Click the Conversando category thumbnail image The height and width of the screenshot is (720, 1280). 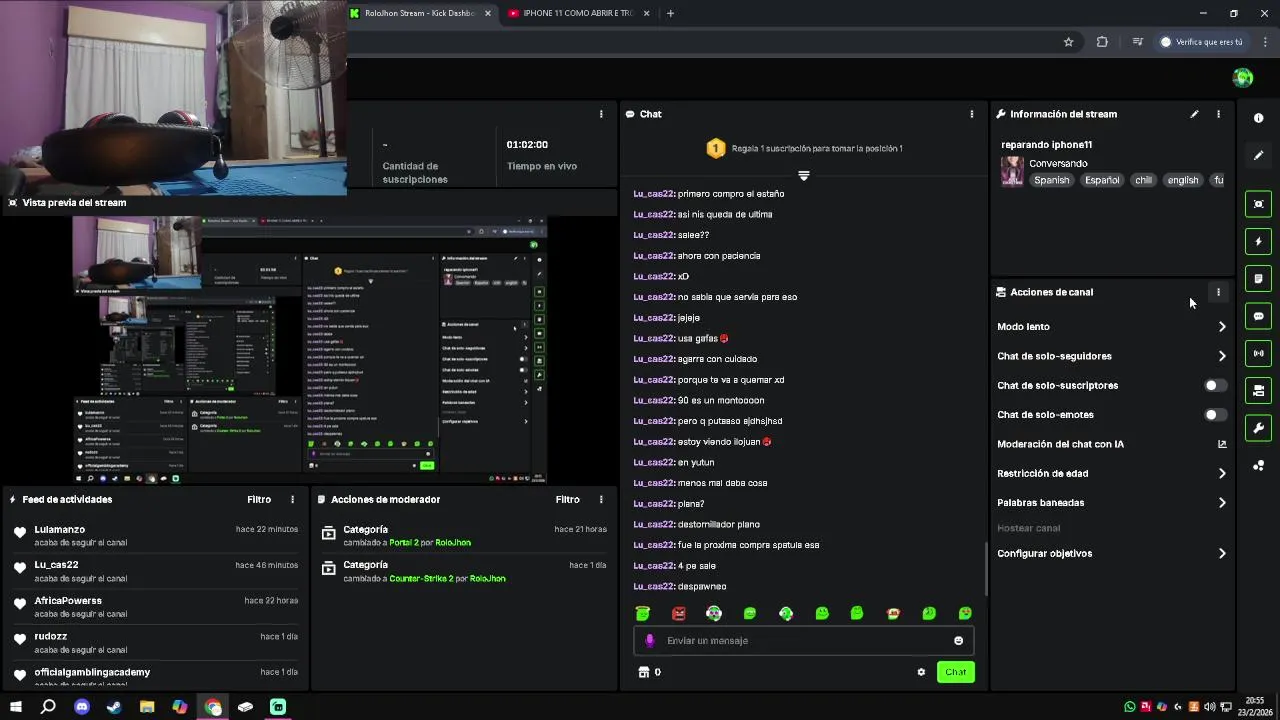click(1012, 171)
